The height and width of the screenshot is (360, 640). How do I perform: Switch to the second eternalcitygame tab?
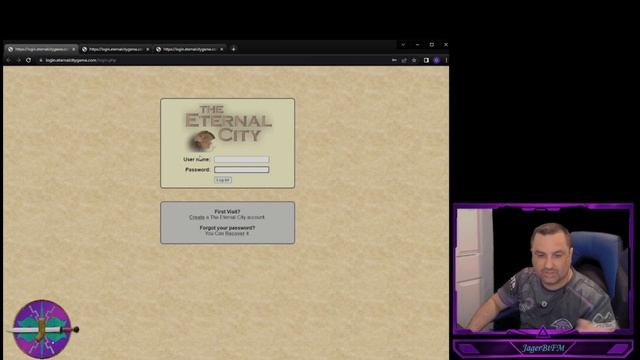116,49
